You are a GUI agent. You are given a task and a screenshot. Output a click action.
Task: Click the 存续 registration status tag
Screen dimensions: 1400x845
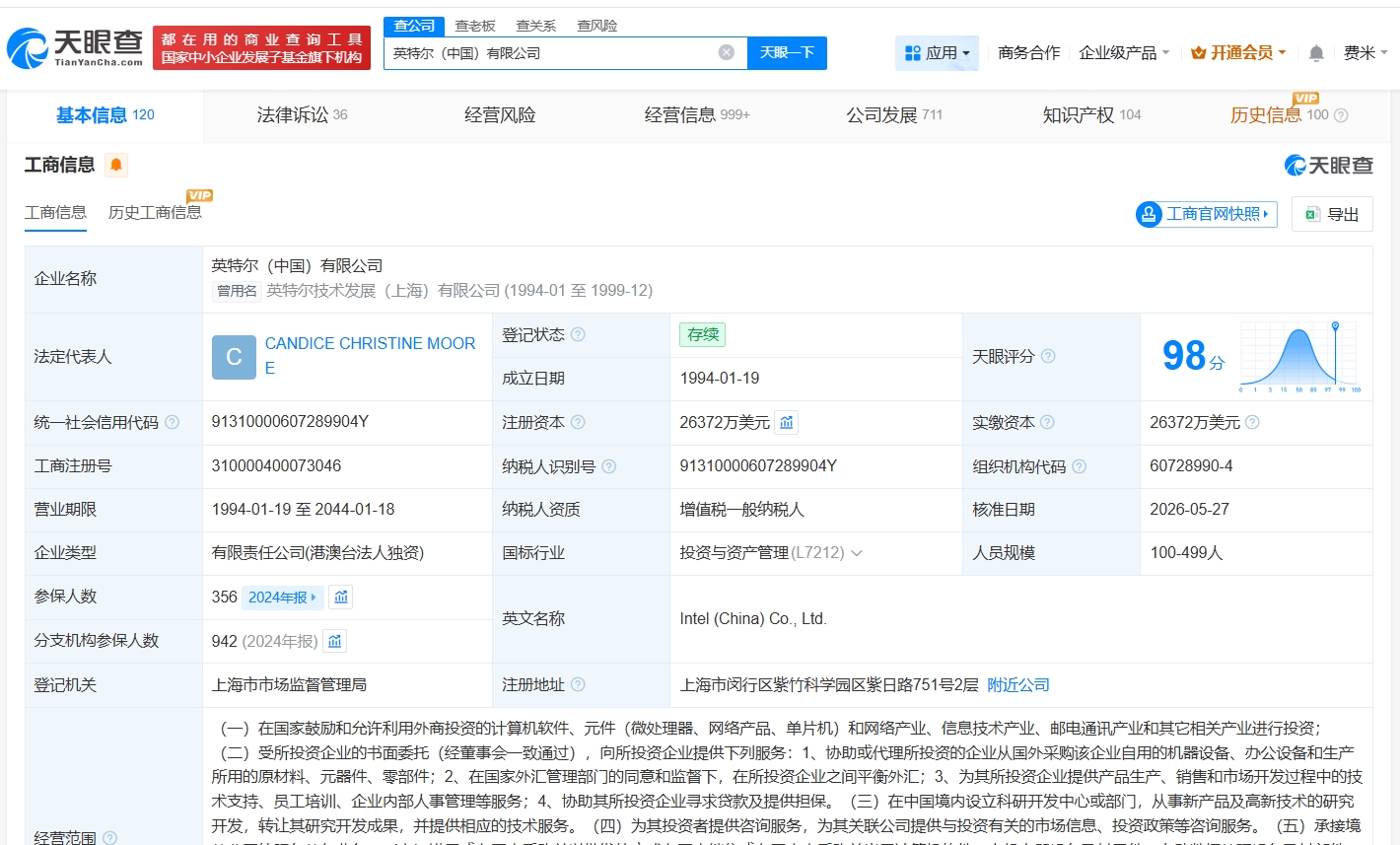click(703, 334)
